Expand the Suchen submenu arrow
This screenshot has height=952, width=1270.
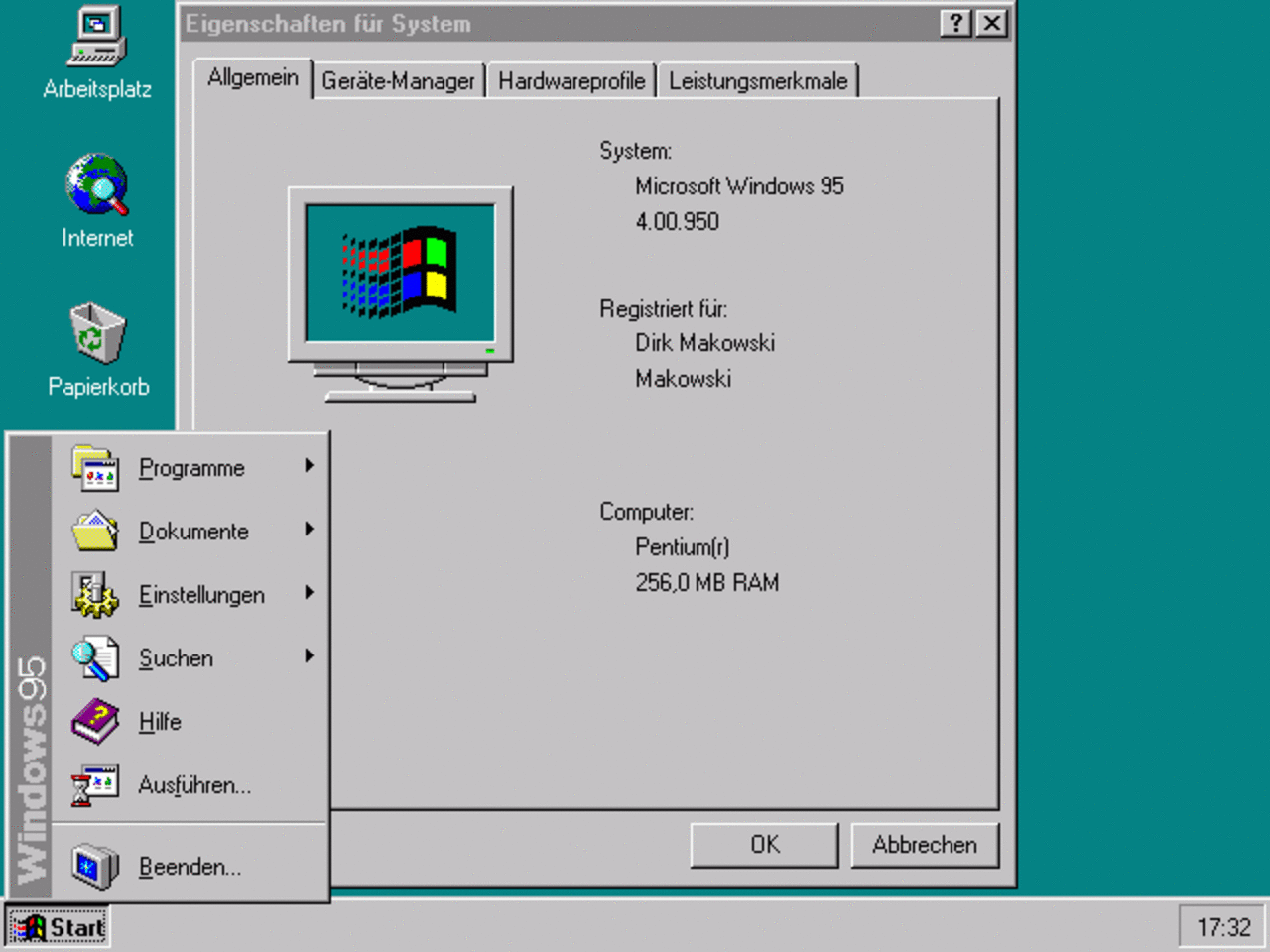click(310, 655)
